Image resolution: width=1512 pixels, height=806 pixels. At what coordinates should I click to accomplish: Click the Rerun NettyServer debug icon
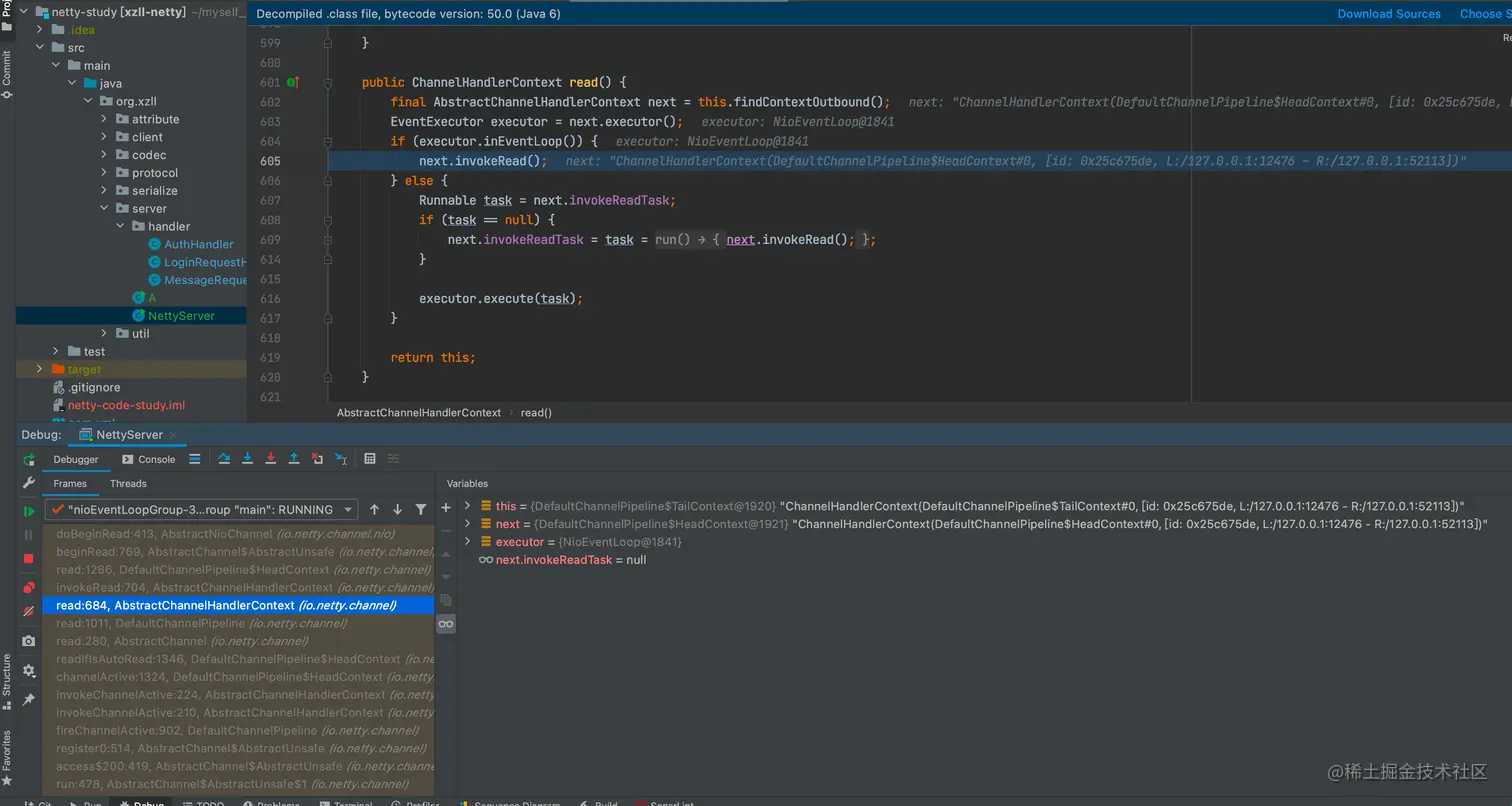click(29, 460)
